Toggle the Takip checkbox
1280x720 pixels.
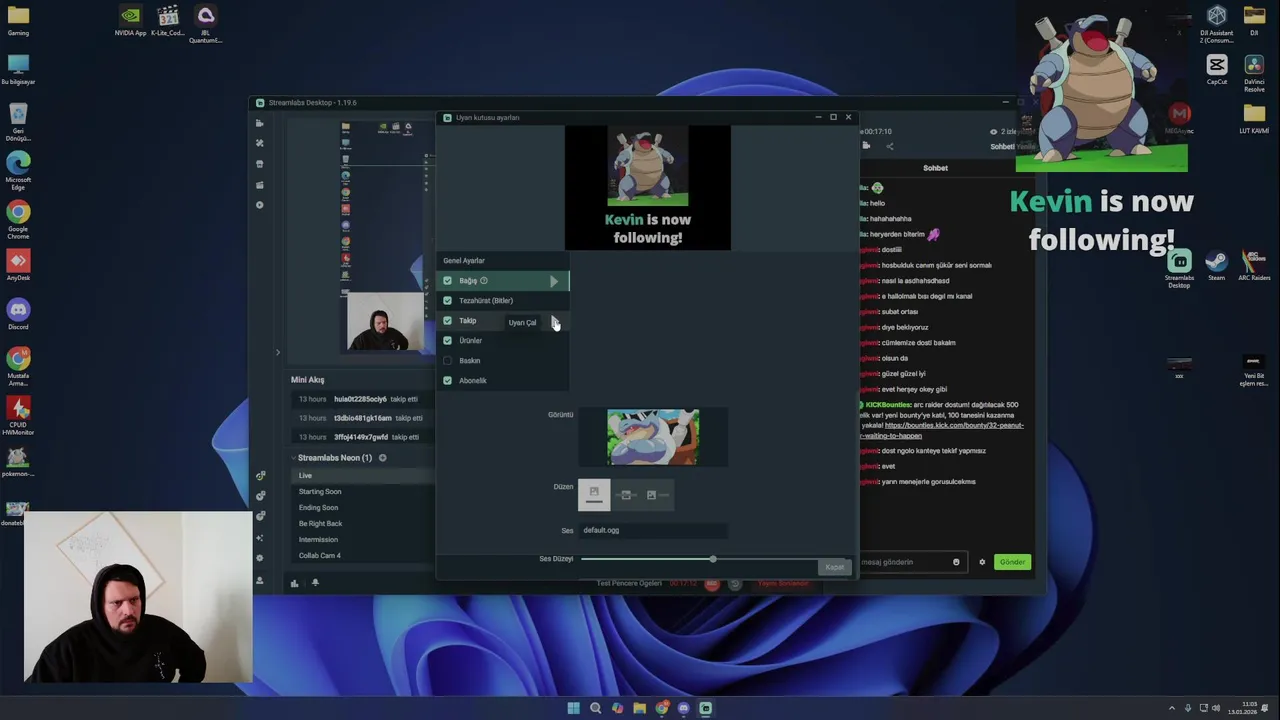pyautogui.click(x=447, y=321)
